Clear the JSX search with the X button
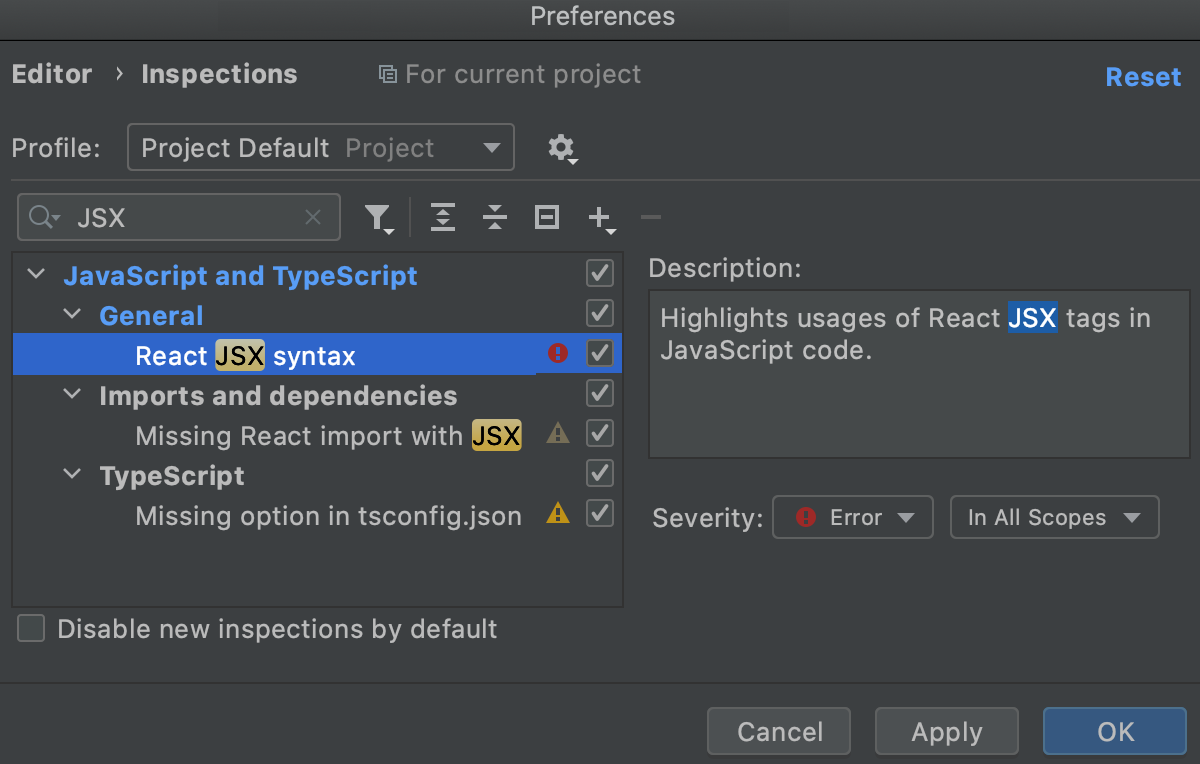The image size is (1200, 764). [312, 217]
